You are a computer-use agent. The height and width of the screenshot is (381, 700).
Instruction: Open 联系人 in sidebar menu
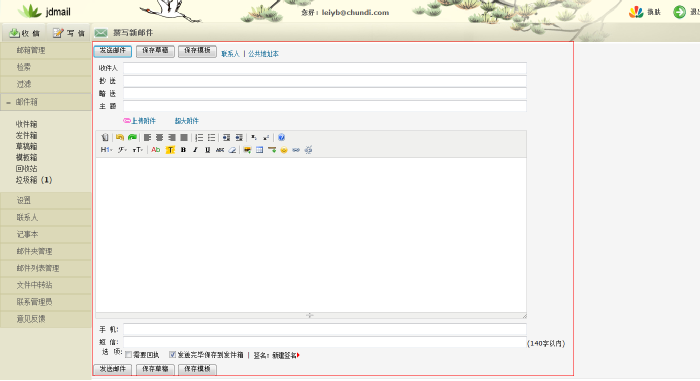click(46, 218)
